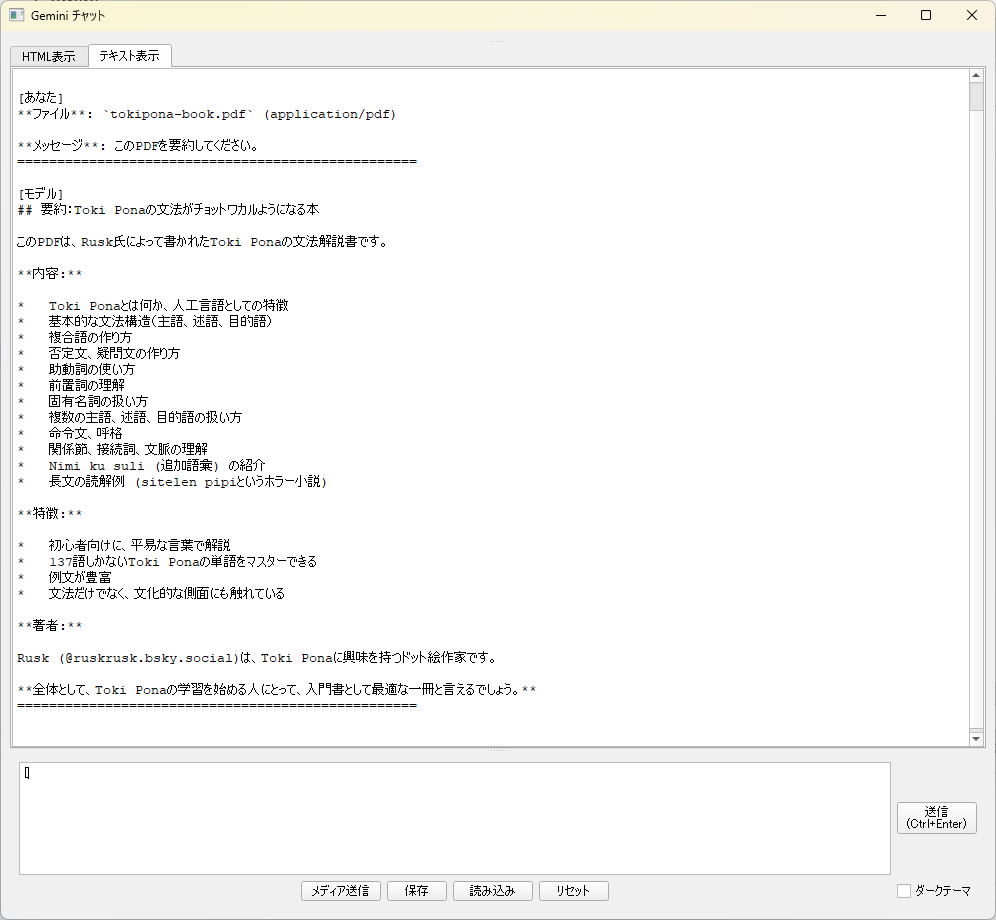Click the 送信 (Ctrl+Enter) button
Screen dimensions: 996x920
(x=936, y=818)
